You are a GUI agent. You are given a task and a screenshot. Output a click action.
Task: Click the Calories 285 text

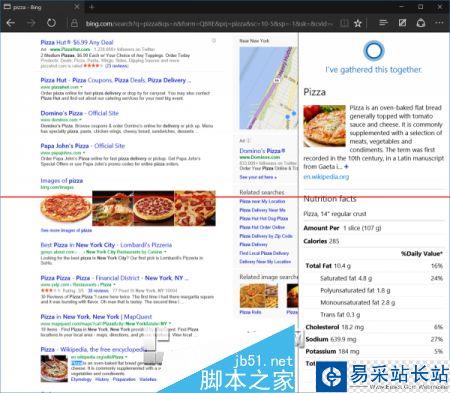click(x=321, y=241)
